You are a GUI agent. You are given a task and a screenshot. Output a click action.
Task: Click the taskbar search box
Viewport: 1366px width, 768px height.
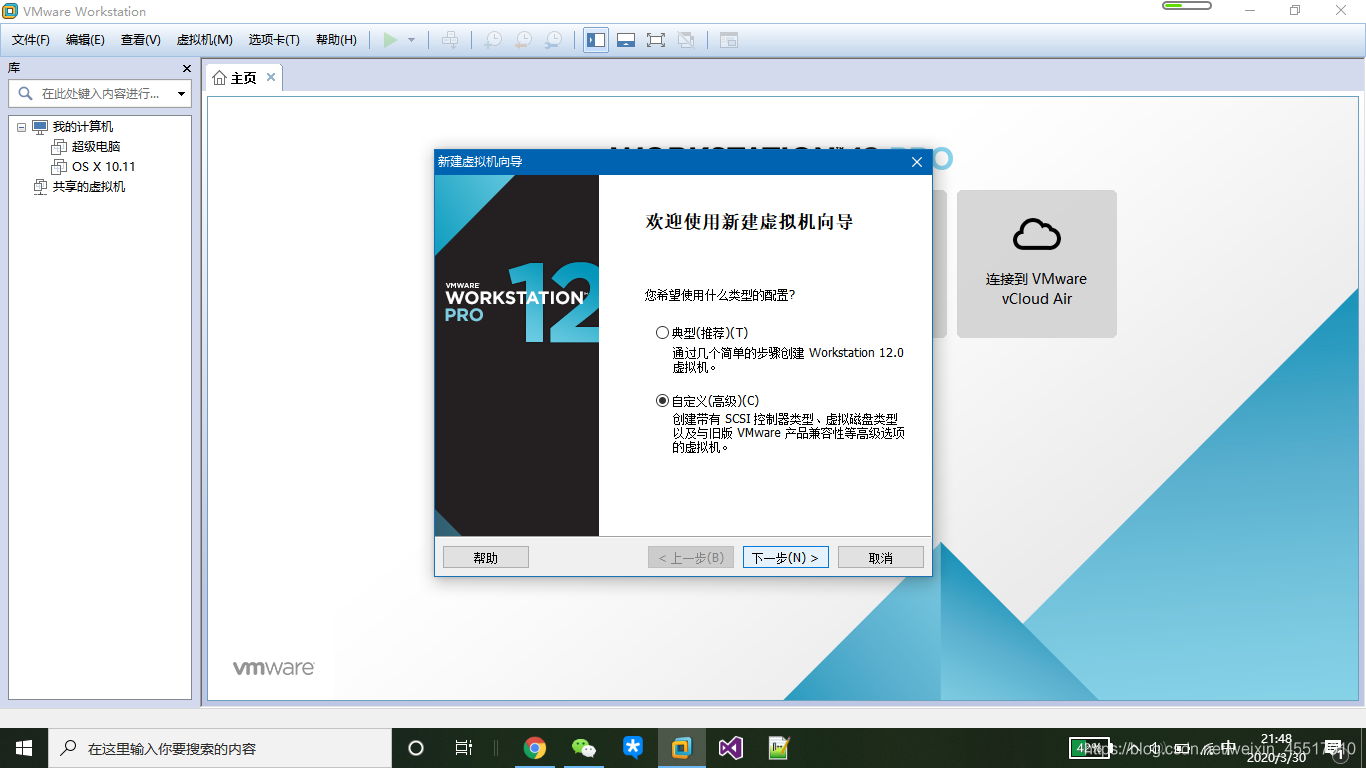[x=220, y=748]
